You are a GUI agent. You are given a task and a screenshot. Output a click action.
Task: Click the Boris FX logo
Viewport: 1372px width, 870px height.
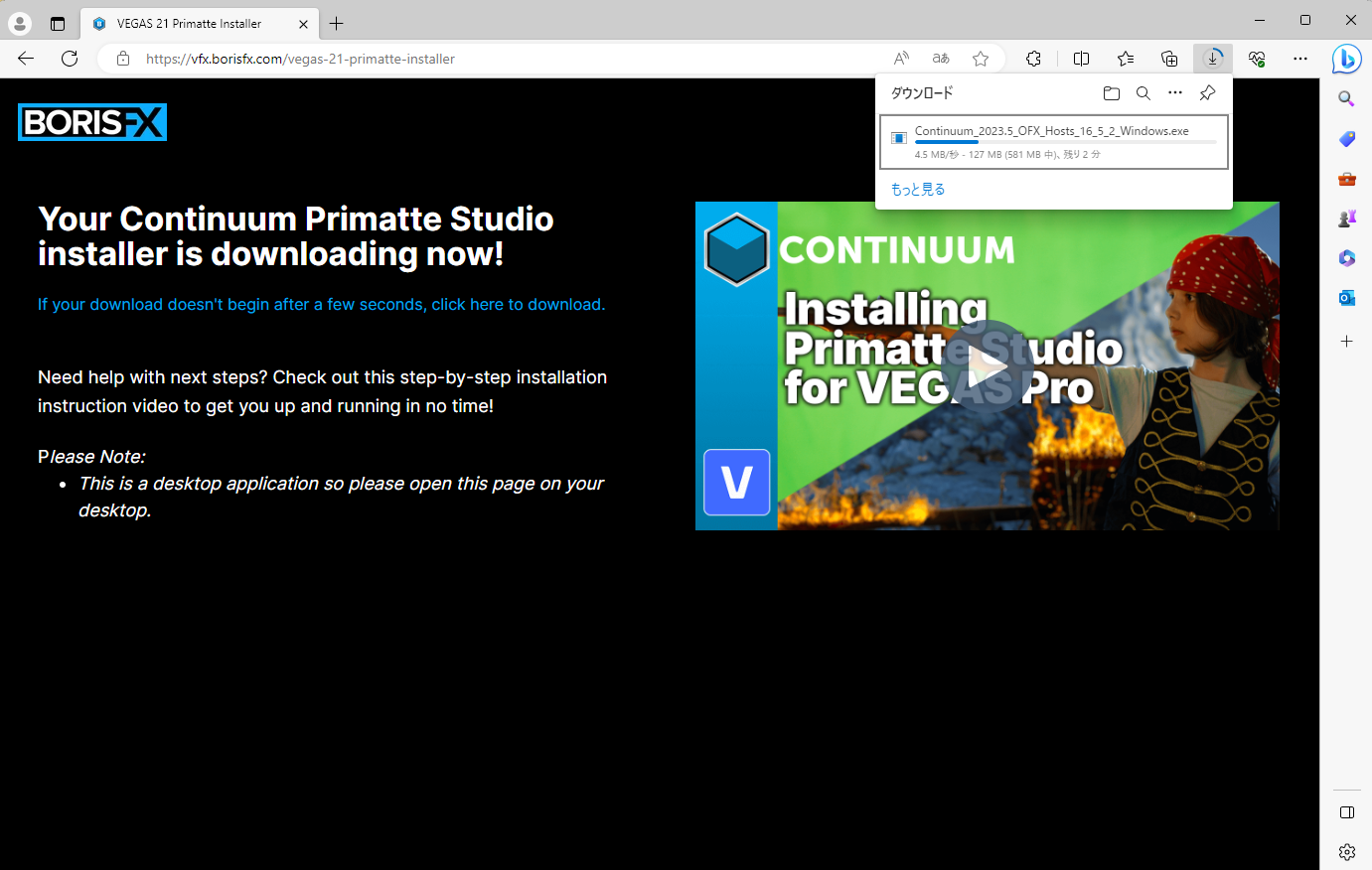pyautogui.click(x=92, y=122)
